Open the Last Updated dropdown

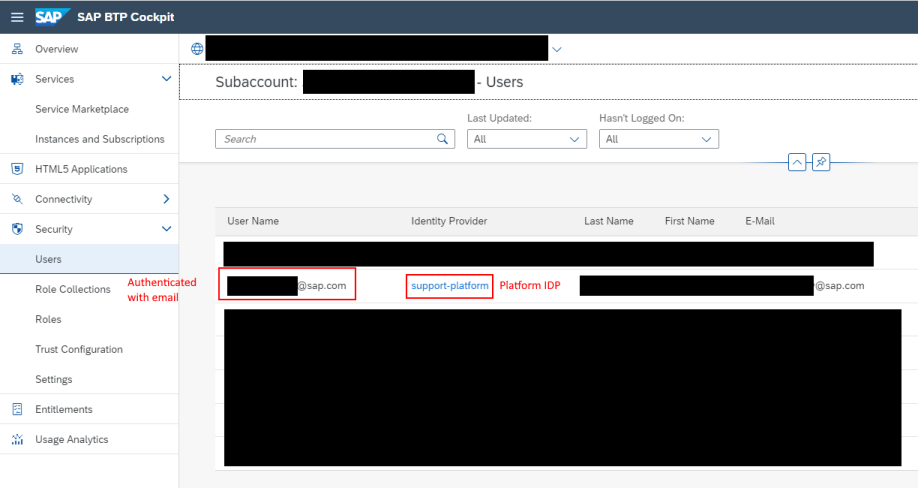[527, 139]
